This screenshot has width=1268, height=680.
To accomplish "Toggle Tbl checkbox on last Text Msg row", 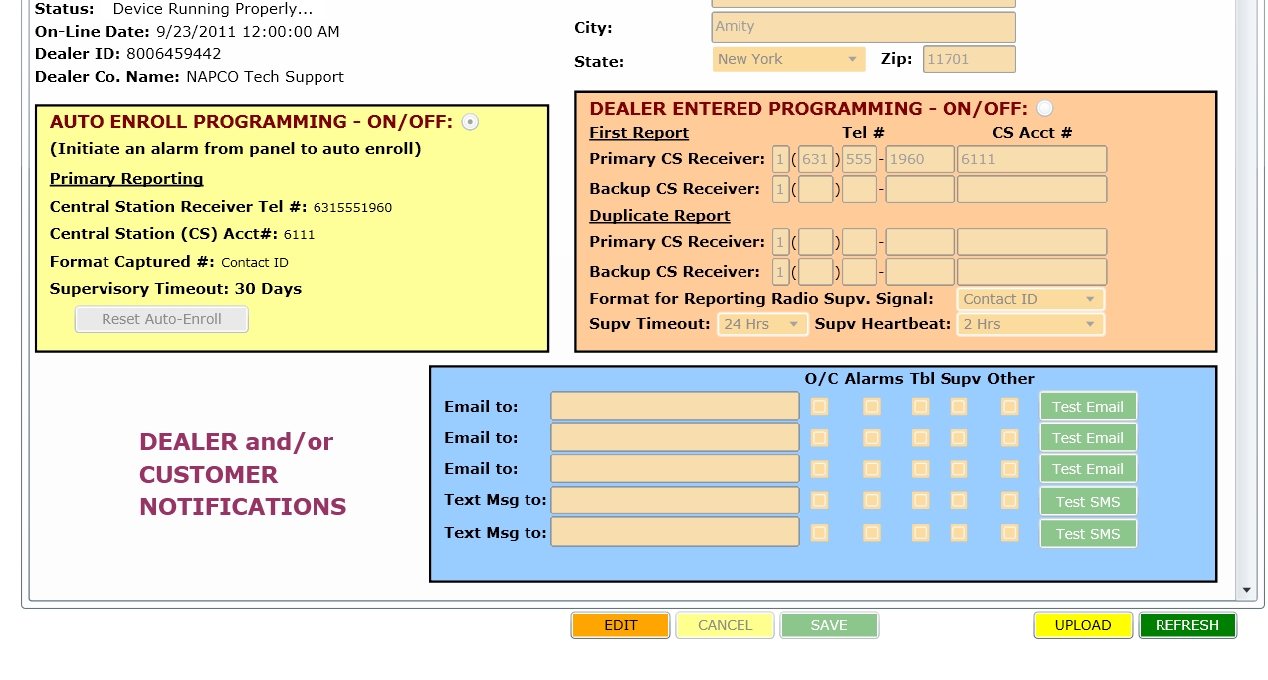I will (x=920, y=533).
